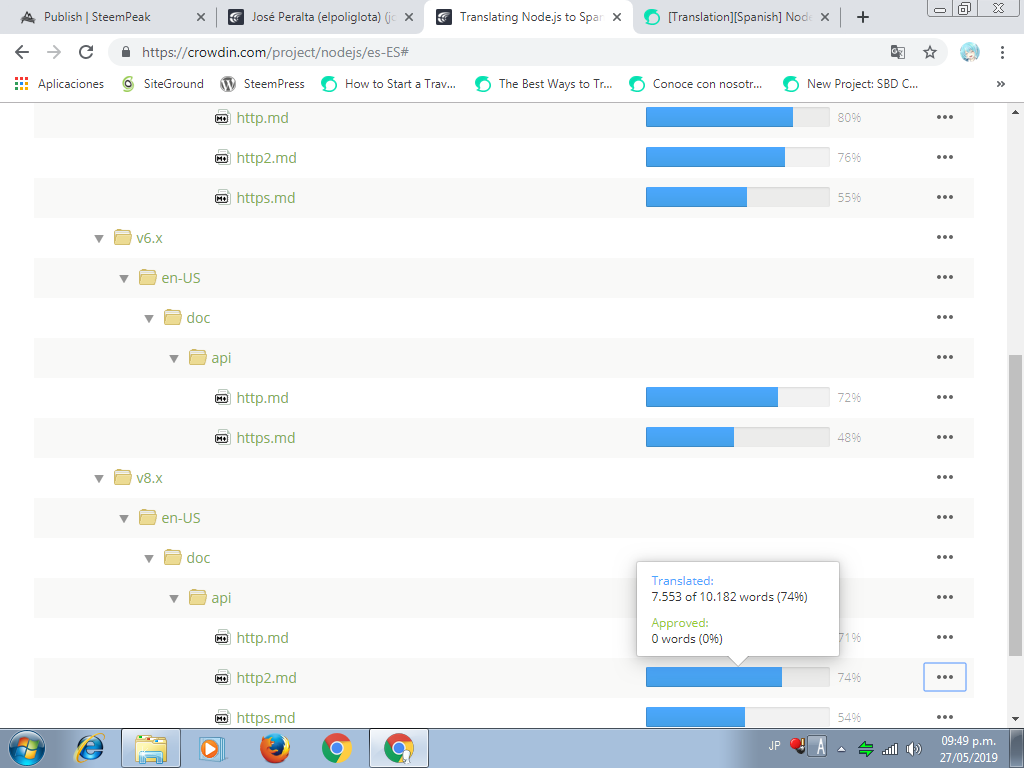The width and height of the screenshot is (1024, 768).
Task: Open the ellipsis menu for v6.x folder
Action: pos(944,237)
